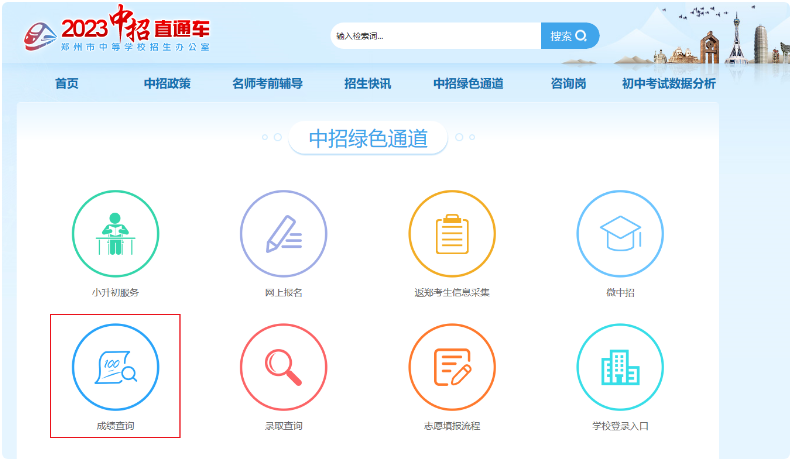Focus the 输入检索词 search input field
Image resolution: width=792 pixels, height=461 pixels.
click(x=436, y=36)
